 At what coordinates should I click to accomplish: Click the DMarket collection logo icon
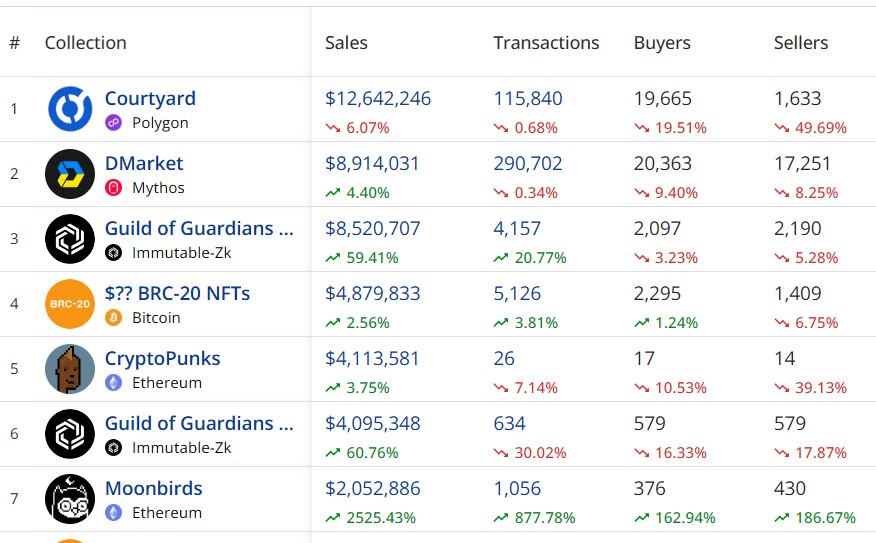[x=70, y=174]
